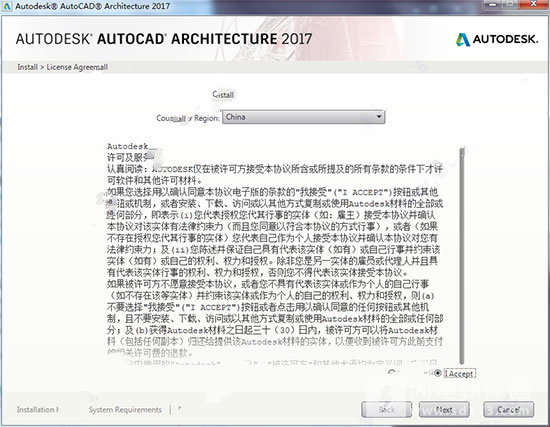
Task: Click the license text scrollbar thumb
Action: click(x=462, y=256)
